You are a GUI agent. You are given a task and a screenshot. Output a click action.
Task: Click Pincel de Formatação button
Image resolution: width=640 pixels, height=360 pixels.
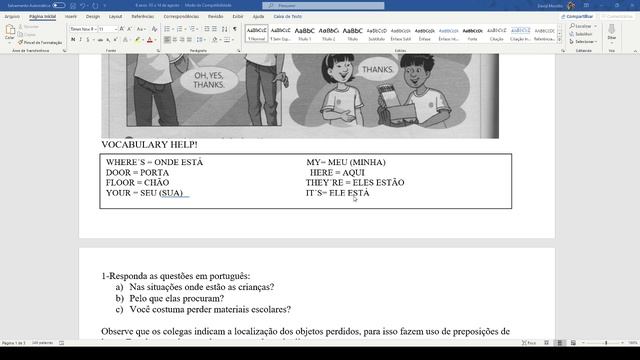point(40,42)
